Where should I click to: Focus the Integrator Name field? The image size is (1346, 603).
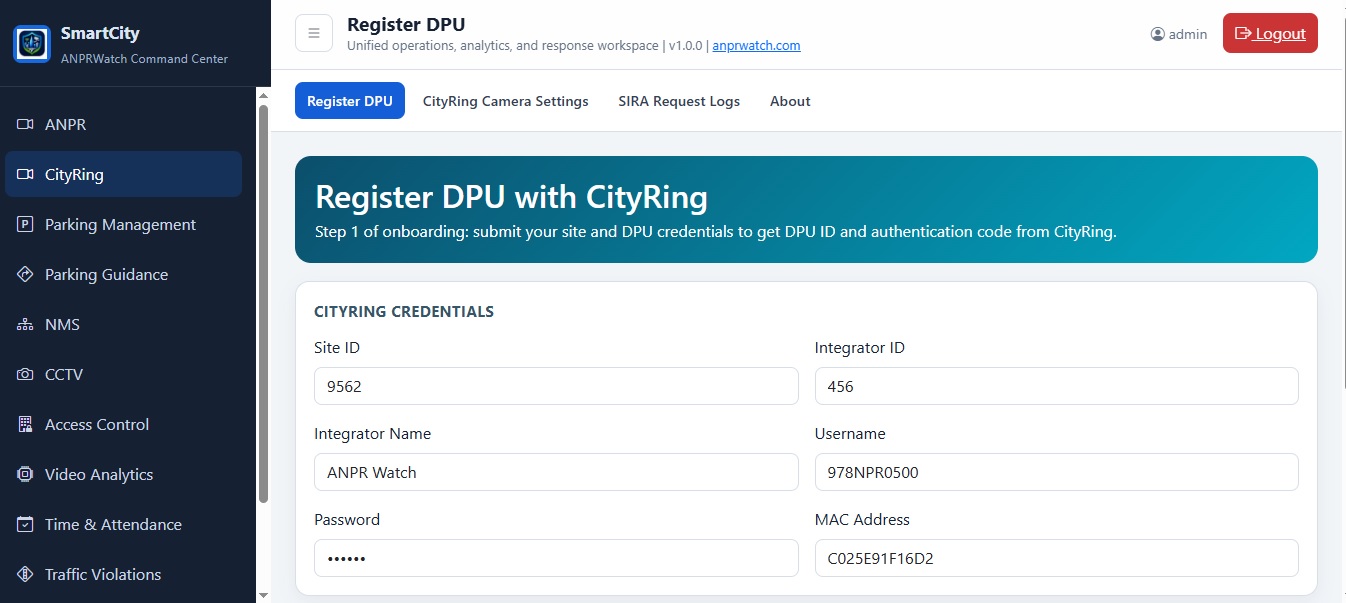tap(556, 472)
